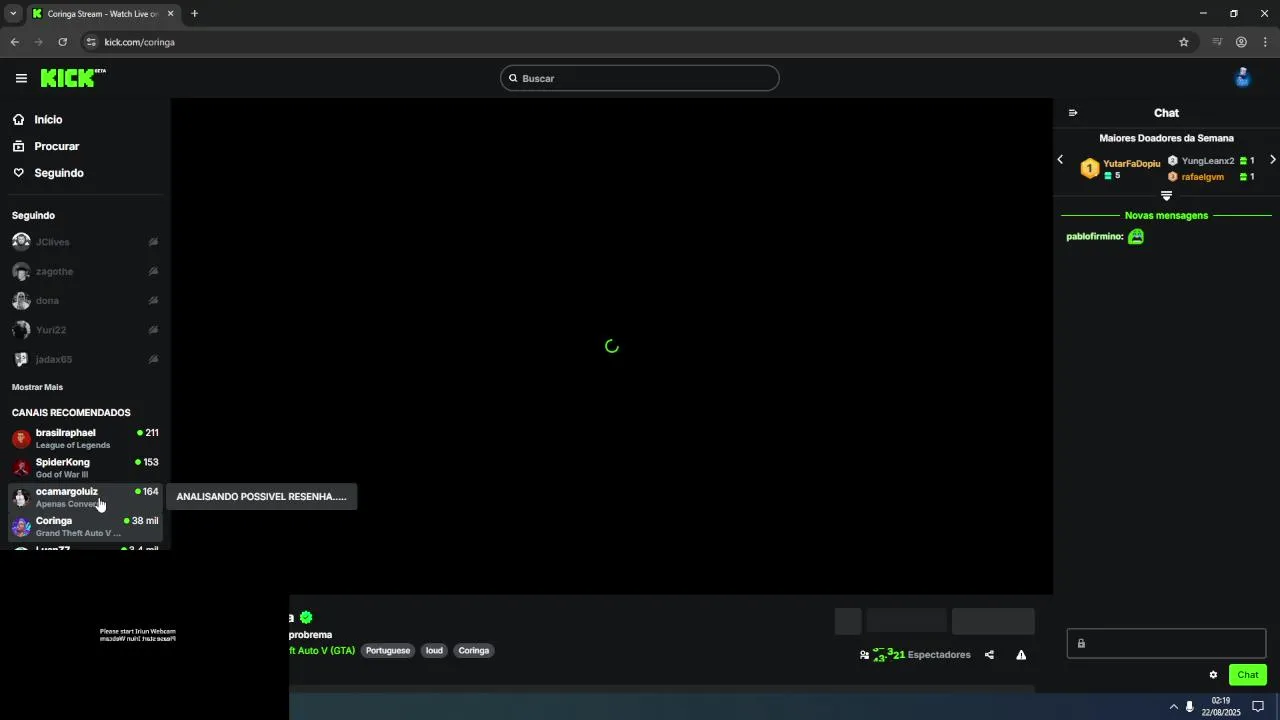Click the Coringa tag
This screenshot has width=1280, height=720.
click(474, 651)
